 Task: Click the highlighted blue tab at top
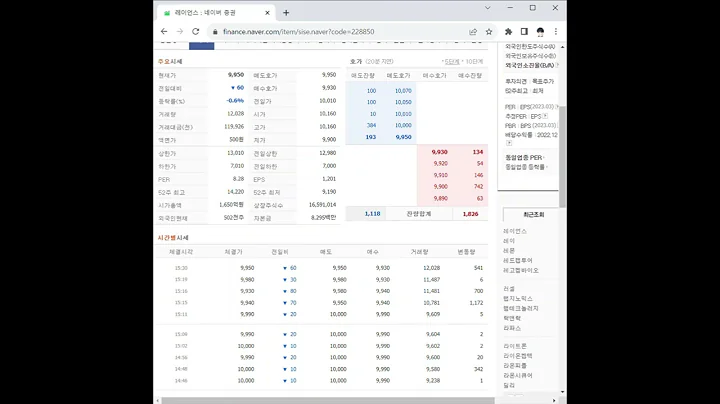click(202, 45)
